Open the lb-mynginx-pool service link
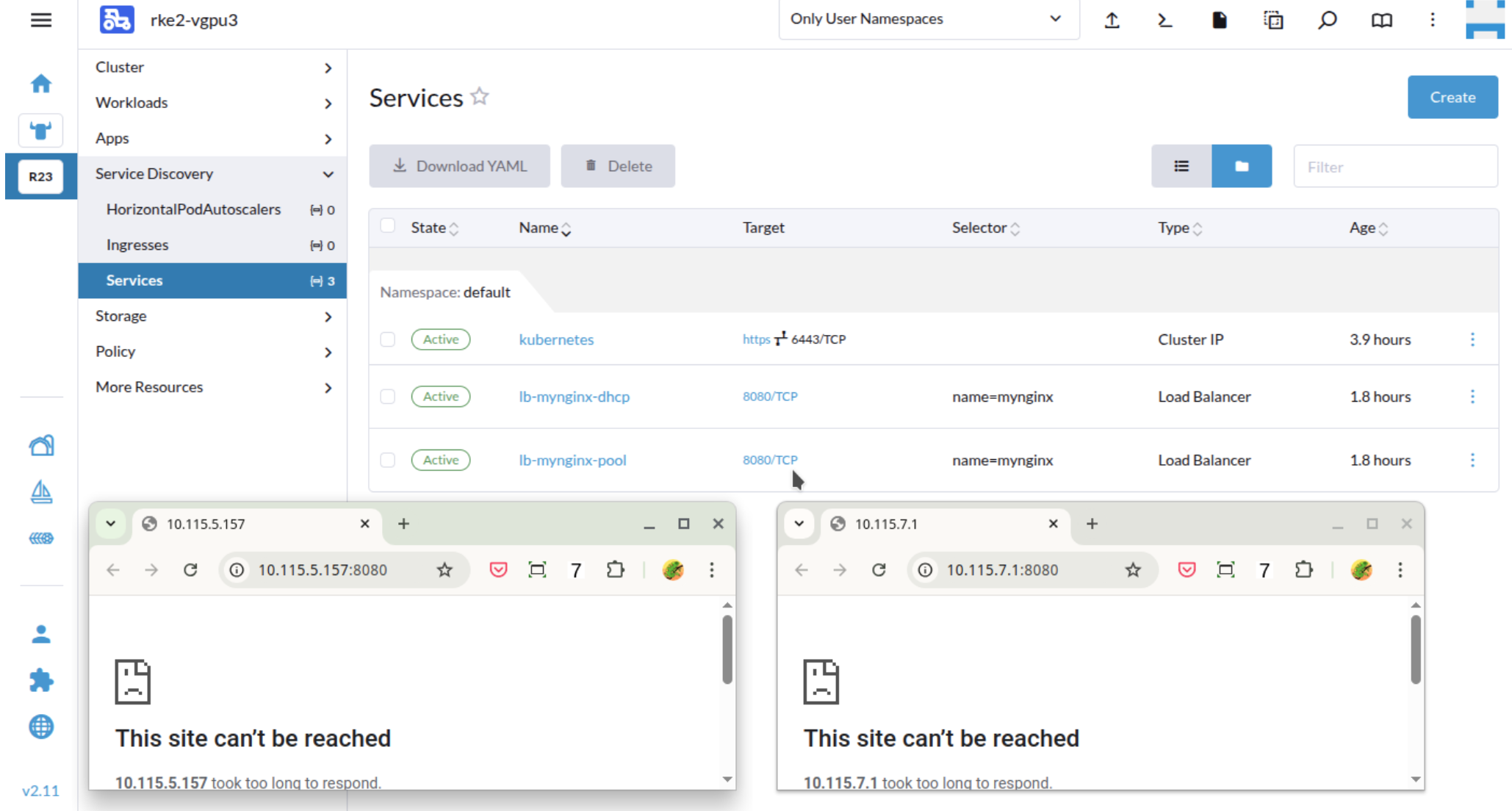This screenshot has width=1512, height=811. pyautogui.click(x=572, y=461)
